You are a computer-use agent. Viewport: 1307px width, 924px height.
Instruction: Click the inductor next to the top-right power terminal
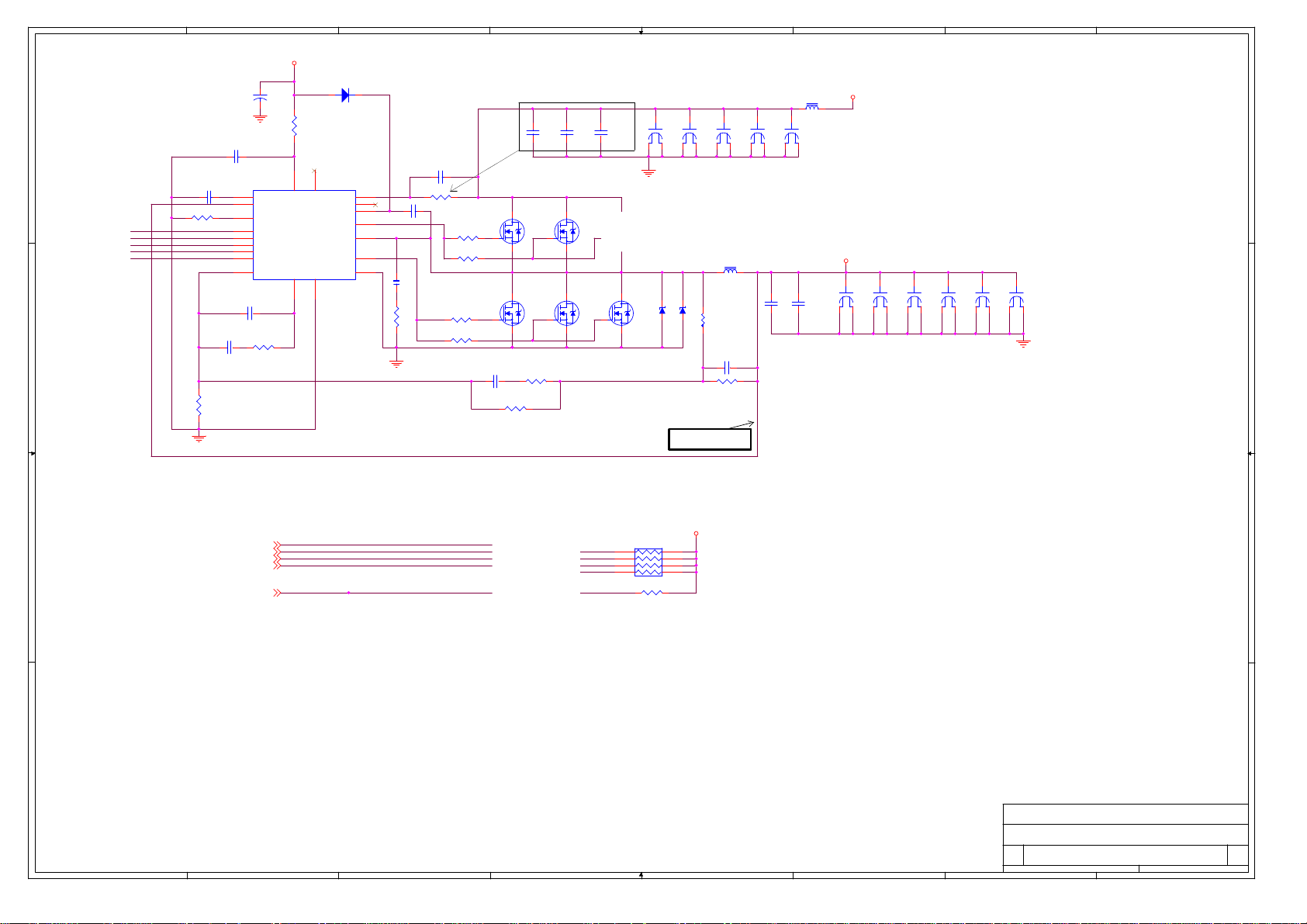coord(812,106)
